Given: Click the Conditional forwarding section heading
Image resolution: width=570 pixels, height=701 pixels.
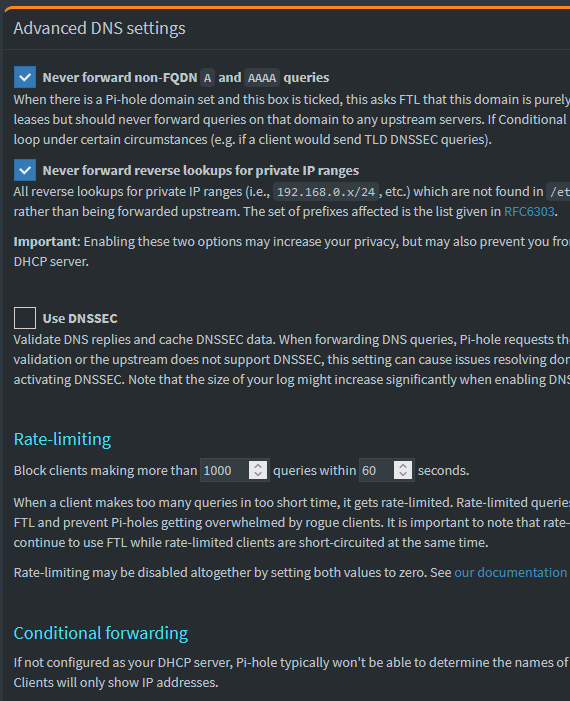Looking at the screenshot, I should pyautogui.click(x=101, y=633).
